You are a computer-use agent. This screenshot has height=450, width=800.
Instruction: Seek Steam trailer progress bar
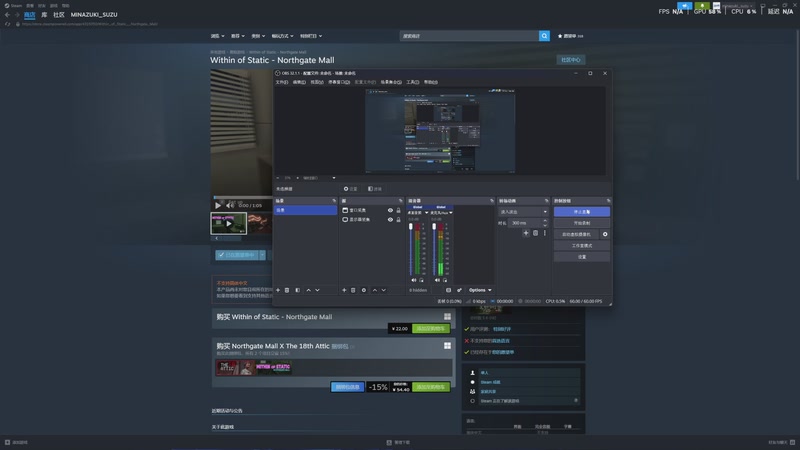(243, 197)
